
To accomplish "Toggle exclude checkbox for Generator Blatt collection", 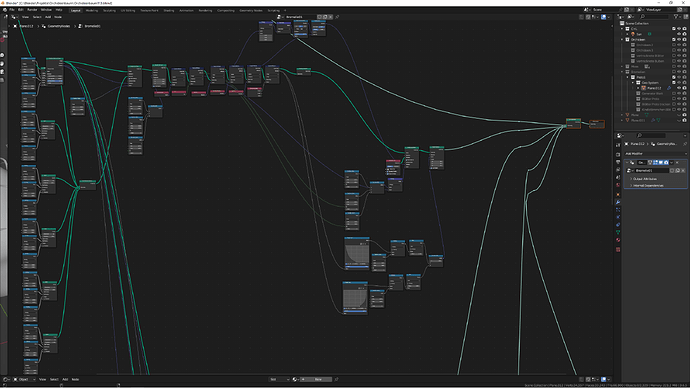I will click(674, 93).
